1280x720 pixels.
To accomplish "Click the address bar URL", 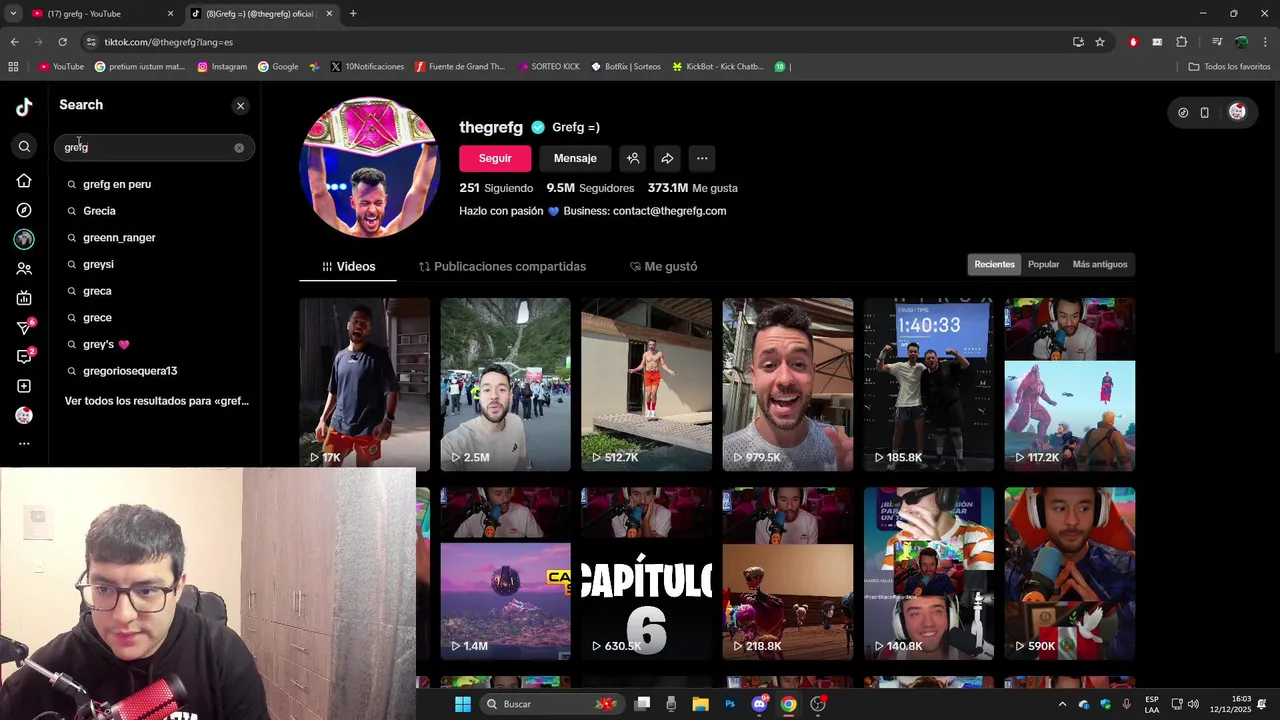I will click(x=169, y=42).
